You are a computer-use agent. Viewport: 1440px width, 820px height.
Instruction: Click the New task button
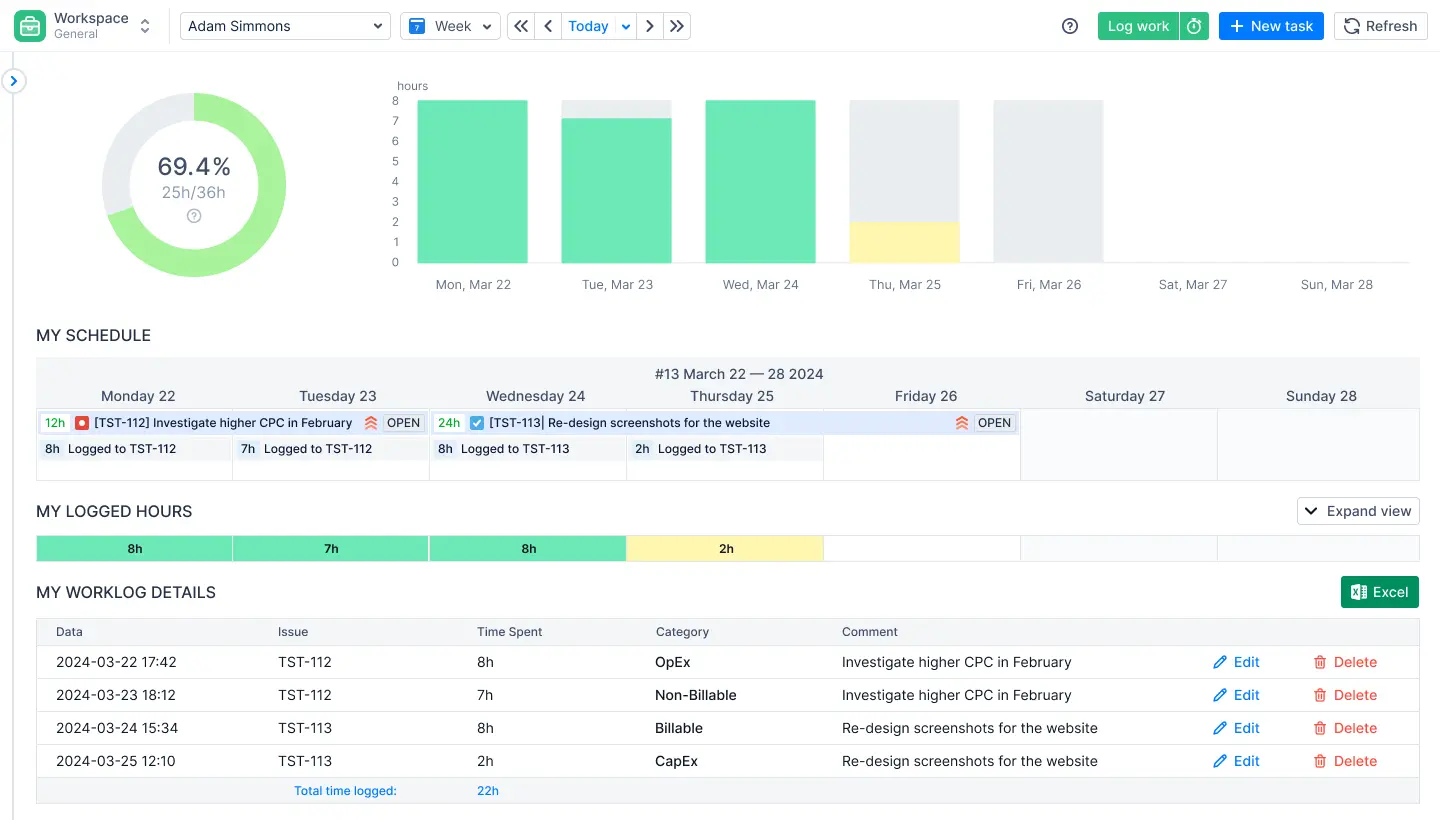pyautogui.click(x=1271, y=26)
